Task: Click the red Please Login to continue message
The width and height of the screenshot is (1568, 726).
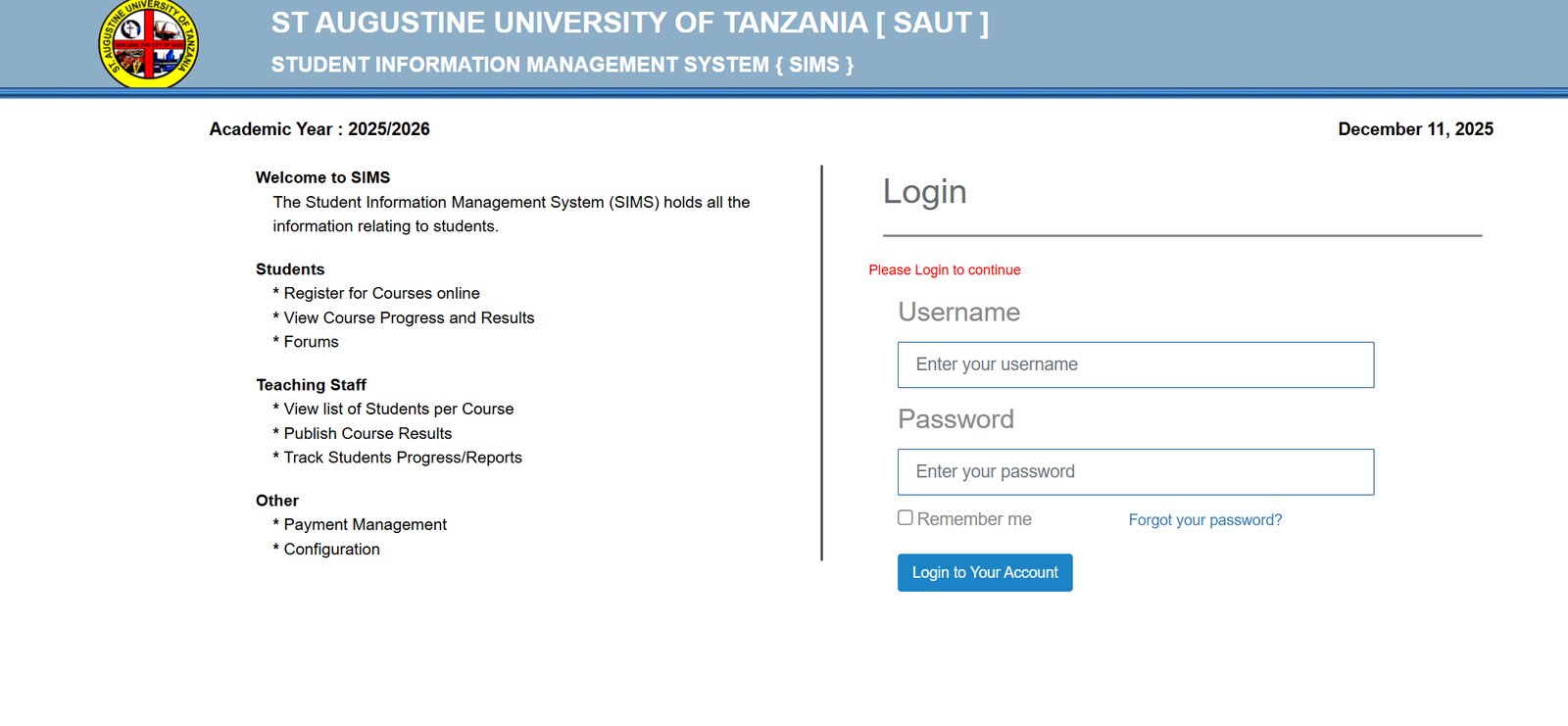Action: pos(945,270)
